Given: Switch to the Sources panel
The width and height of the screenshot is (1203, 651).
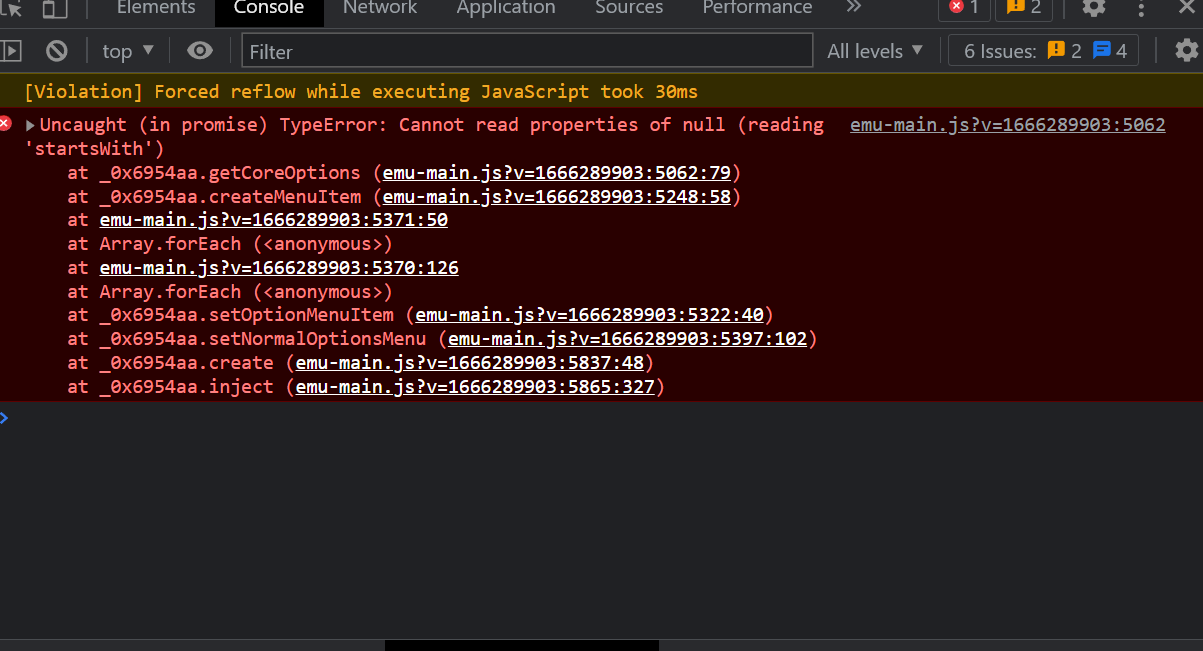Looking at the screenshot, I should [x=628, y=9].
